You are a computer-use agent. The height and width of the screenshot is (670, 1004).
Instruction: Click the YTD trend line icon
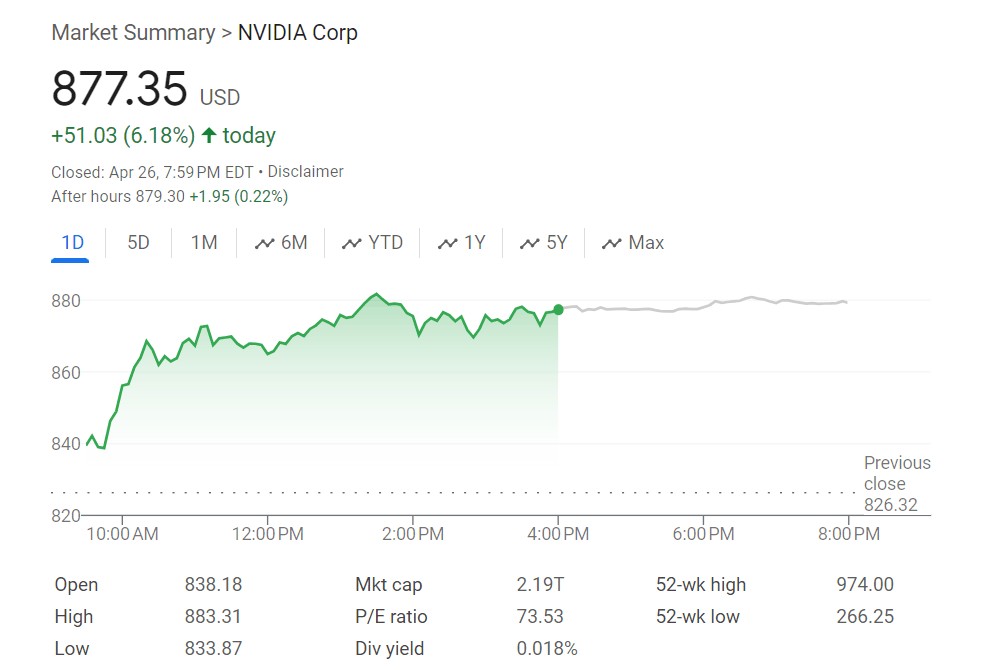pyautogui.click(x=351, y=244)
